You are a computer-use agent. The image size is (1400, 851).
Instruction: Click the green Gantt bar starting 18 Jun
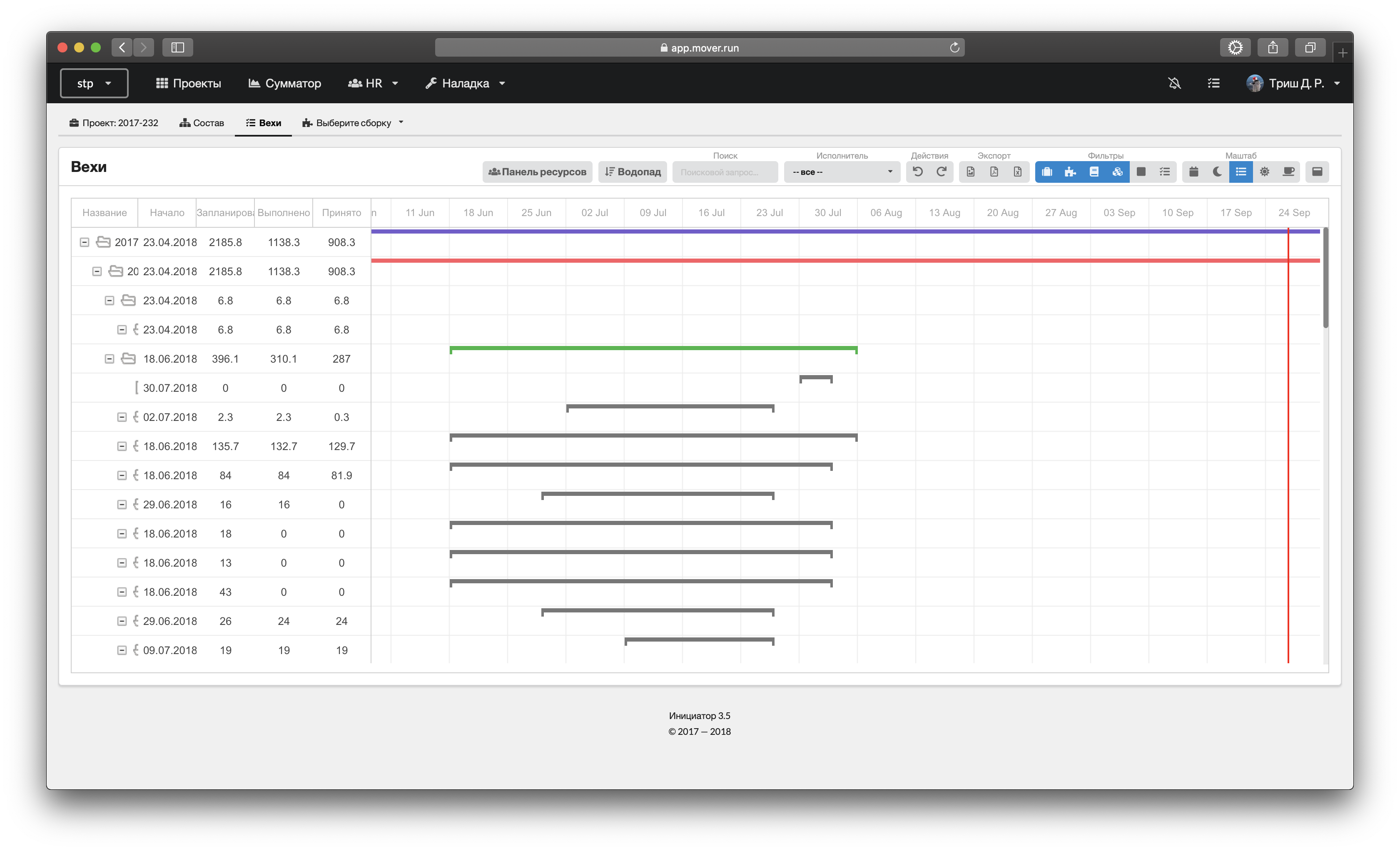(x=653, y=348)
